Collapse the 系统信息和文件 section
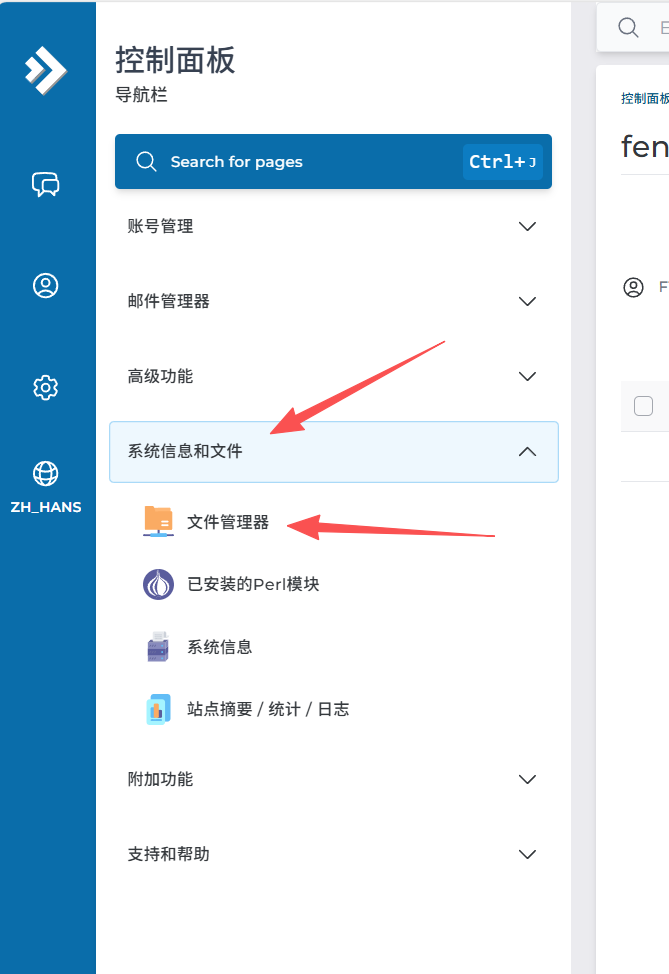 [334, 452]
